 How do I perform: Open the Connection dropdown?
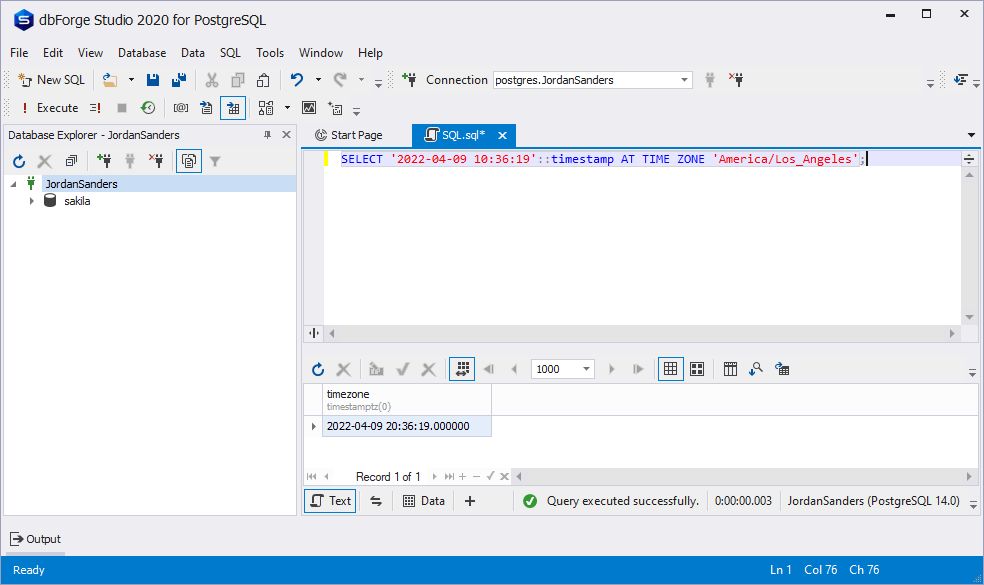683,80
